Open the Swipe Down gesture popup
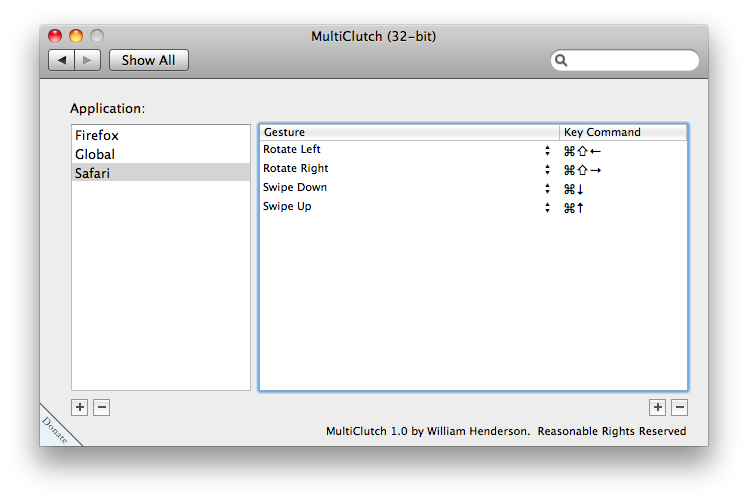The width and height of the screenshot is (748, 501). pyautogui.click(x=547, y=189)
